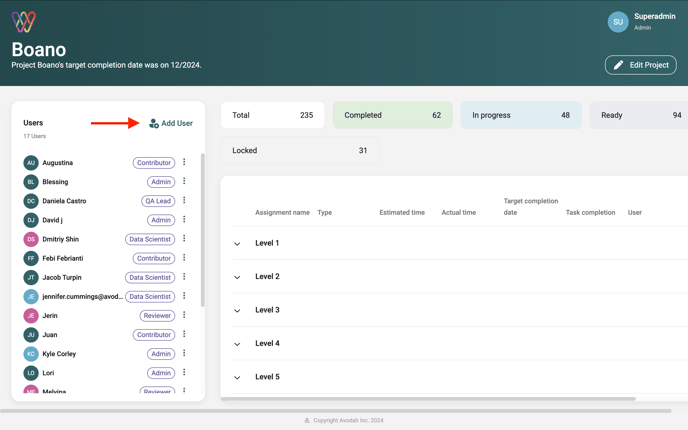The width and height of the screenshot is (688, 430).
Task: Click the Users list vertical scrollbar
Action: [x=202, y=230]
